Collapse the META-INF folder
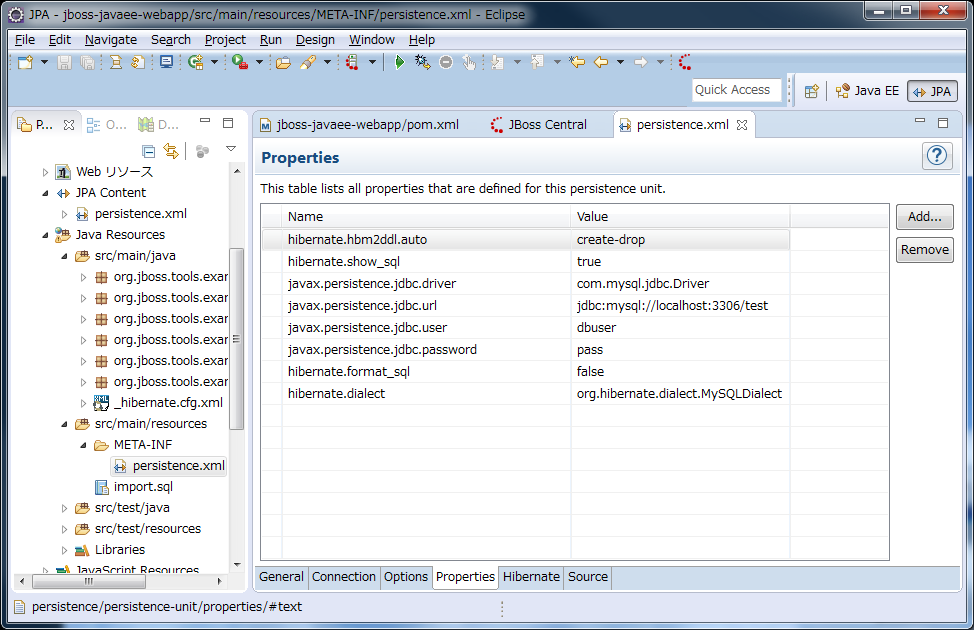This screenshot has height=630, width=974. point(83,445)
